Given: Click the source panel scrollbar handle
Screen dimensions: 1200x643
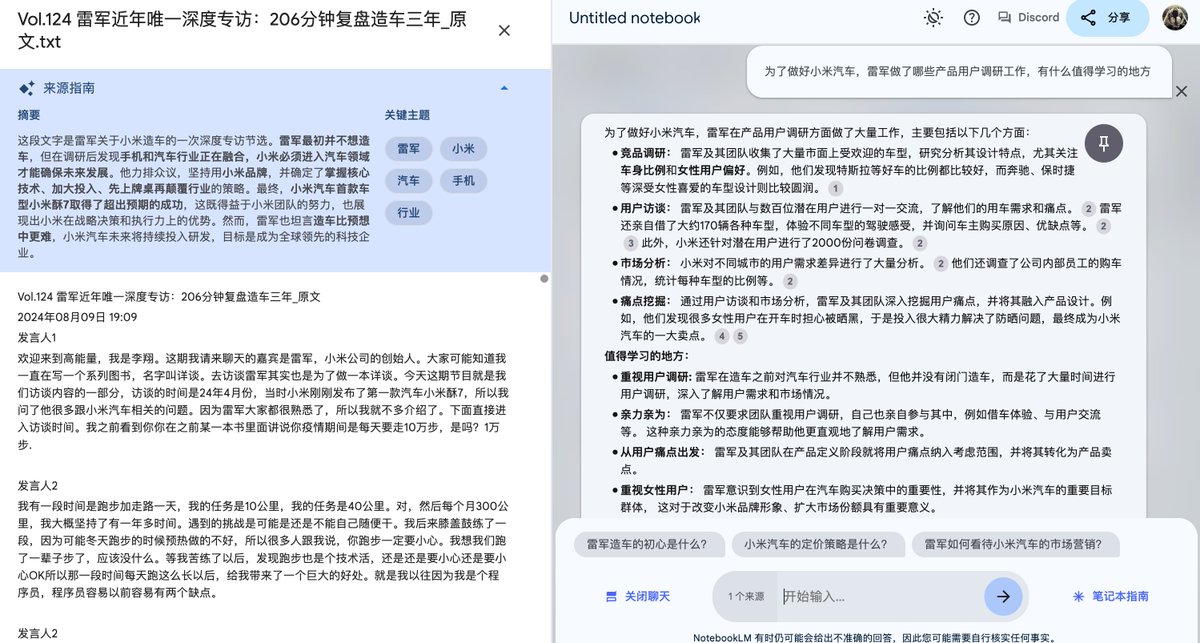Looking at the screenshot, I should point(544,278).
